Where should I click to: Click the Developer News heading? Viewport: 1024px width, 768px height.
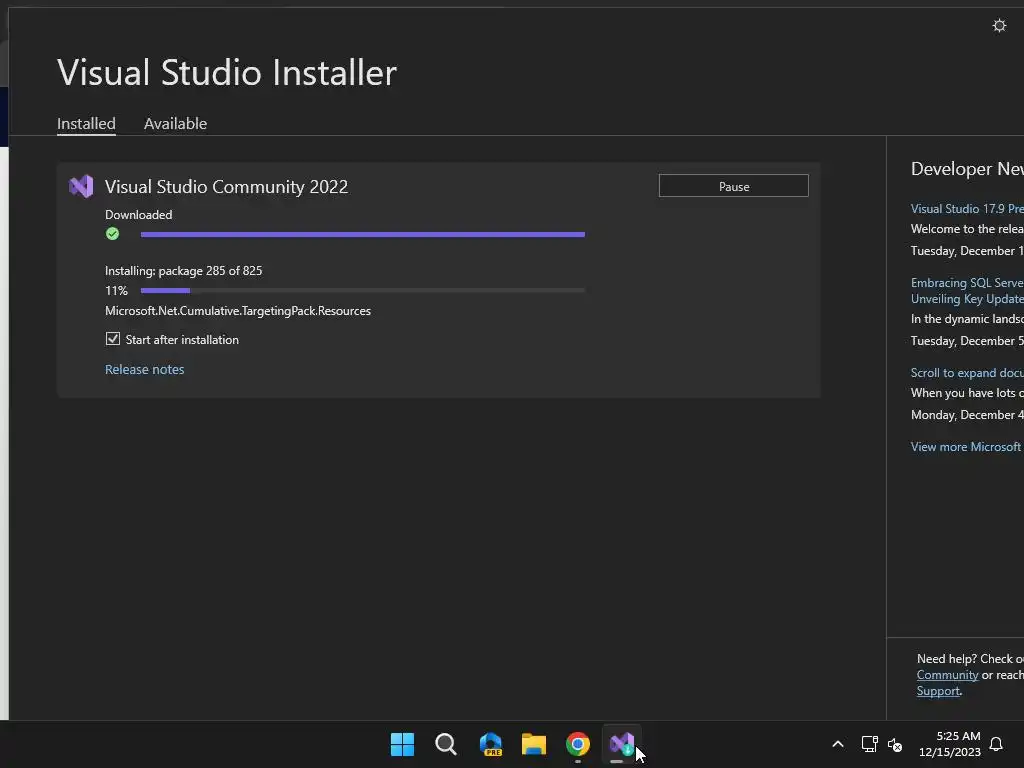[967, 169]
